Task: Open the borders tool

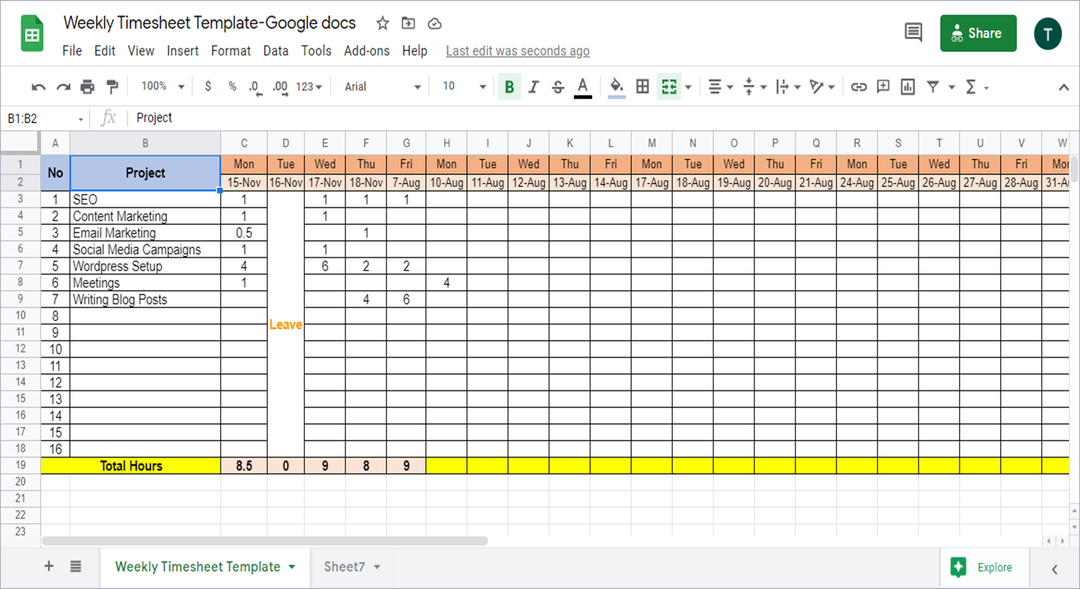Action: point(643,87)
